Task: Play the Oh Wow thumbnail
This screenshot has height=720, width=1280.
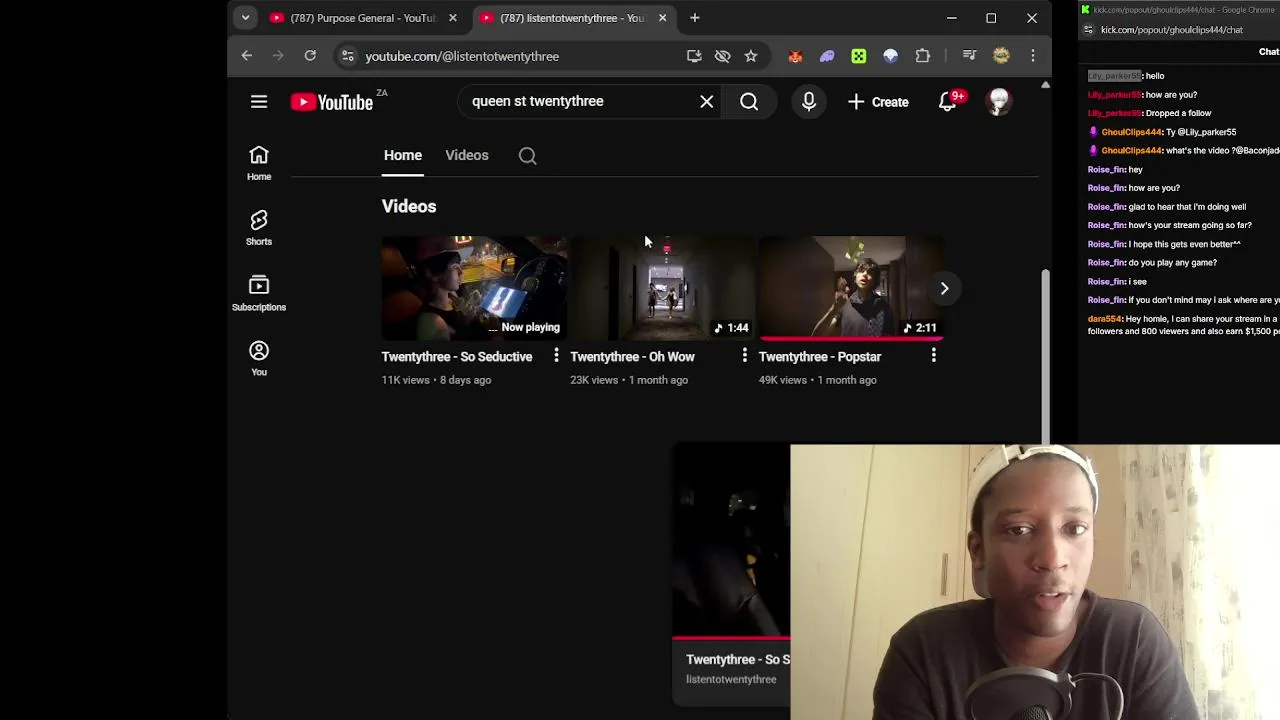Action: [x=663, y=288]
